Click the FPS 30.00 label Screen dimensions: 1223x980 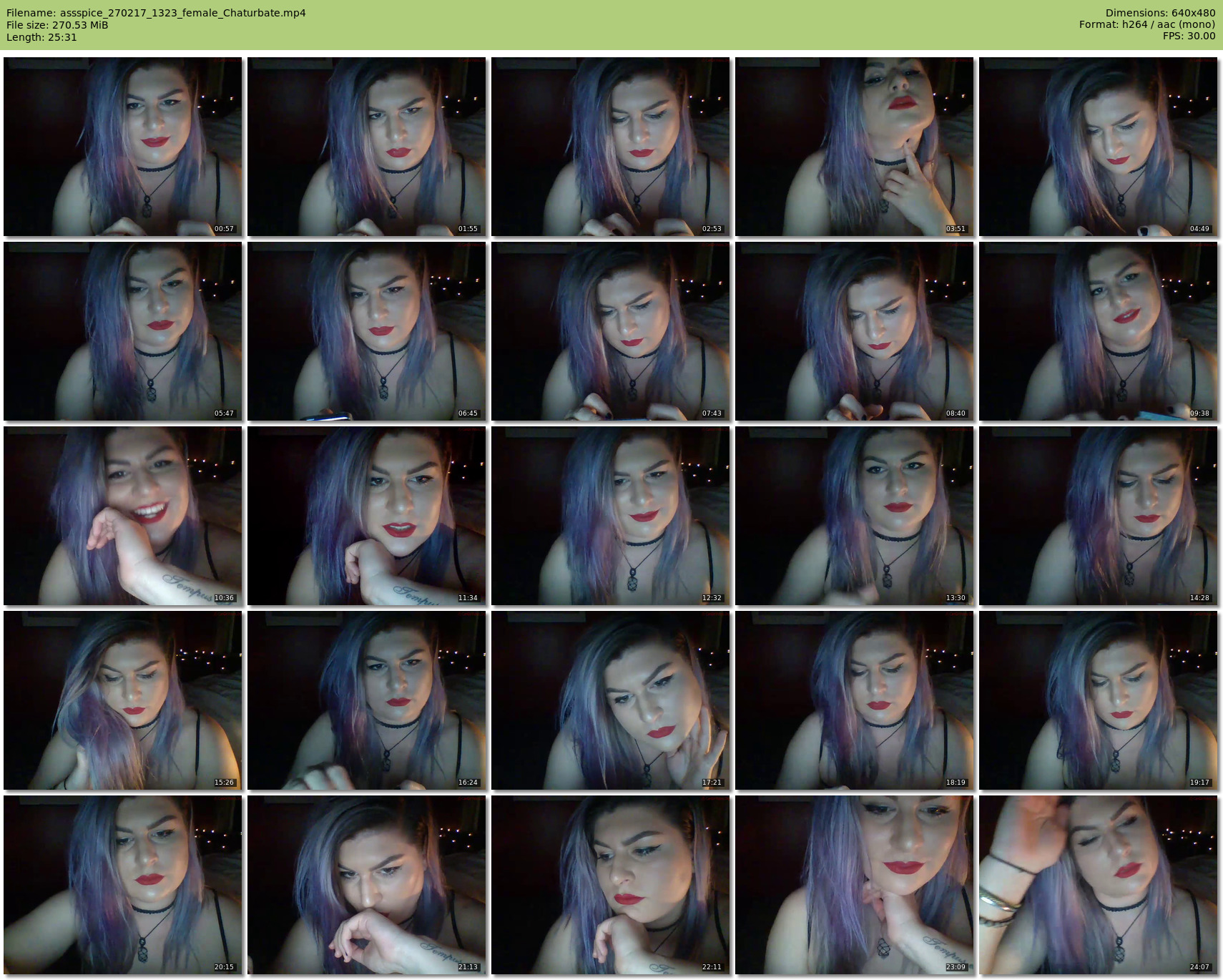coord(1189,36)
